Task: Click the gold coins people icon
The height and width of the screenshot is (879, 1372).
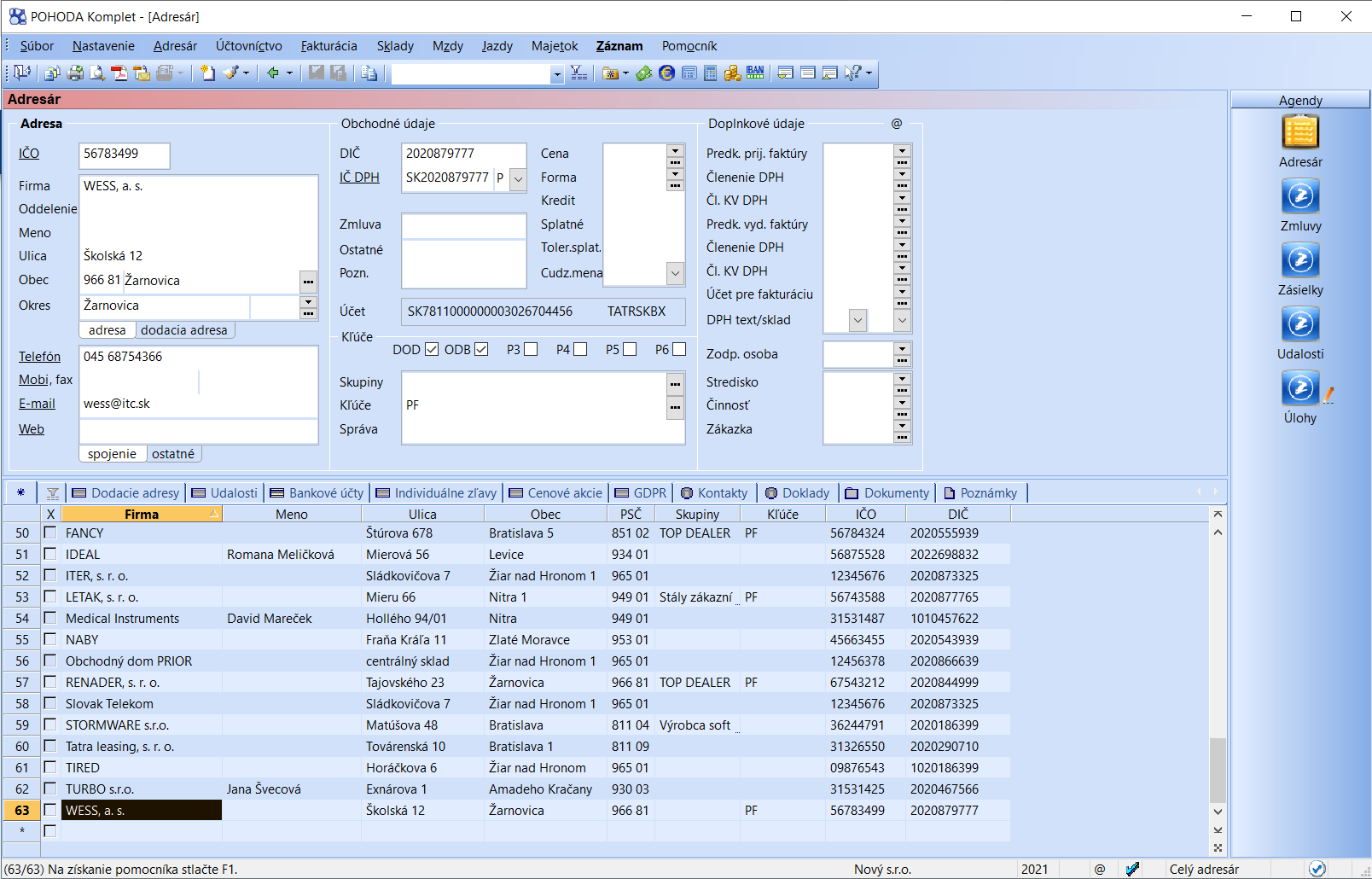Action: 732,73
